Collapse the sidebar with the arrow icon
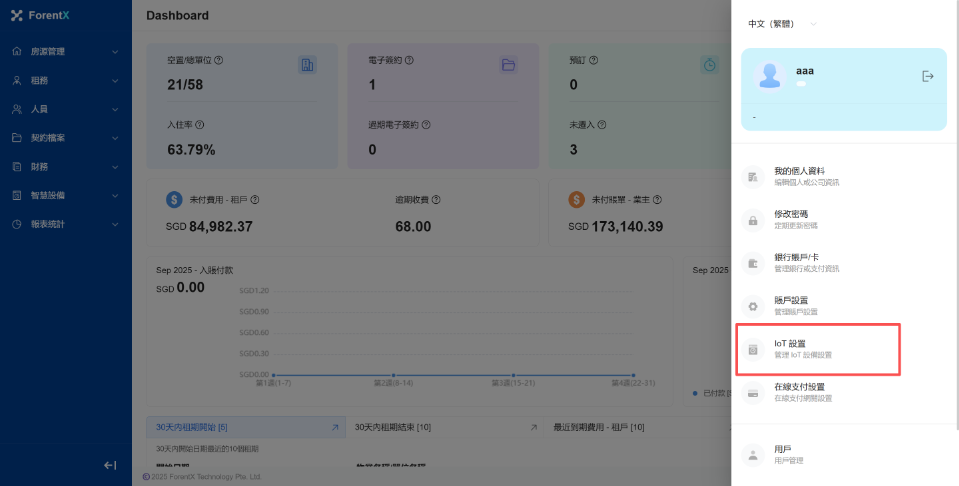The width and height of the screenshot is (959, 486). [110, 465]
